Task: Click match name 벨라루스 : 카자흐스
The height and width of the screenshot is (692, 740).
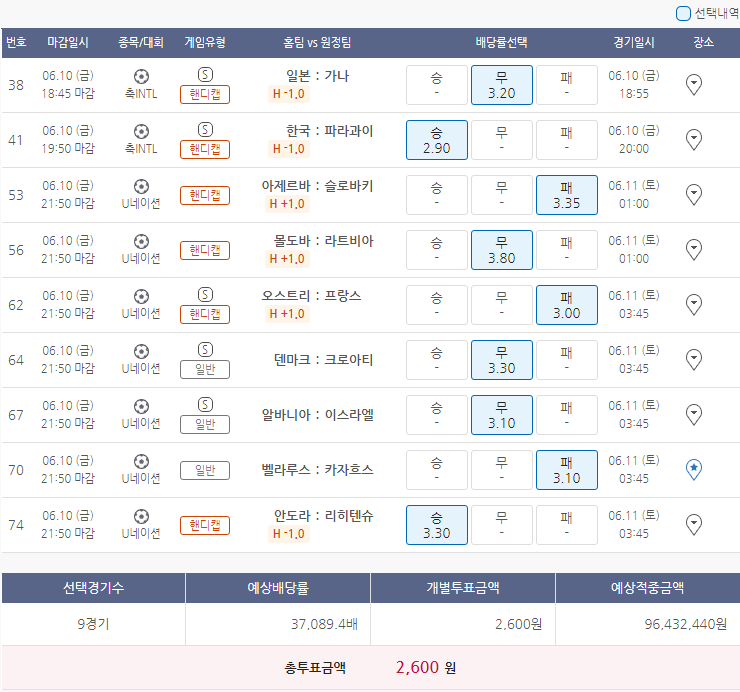Action: 317,470
